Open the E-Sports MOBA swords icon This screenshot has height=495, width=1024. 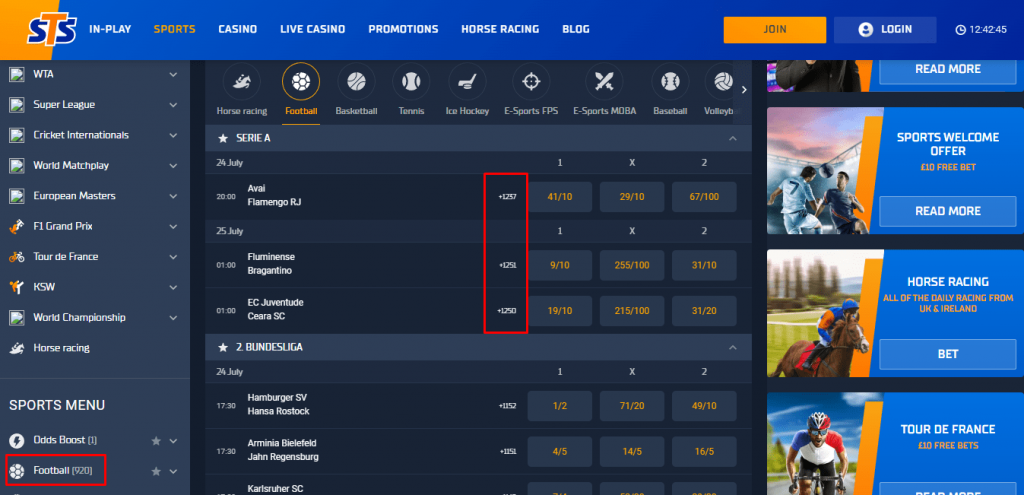point(603,81)
